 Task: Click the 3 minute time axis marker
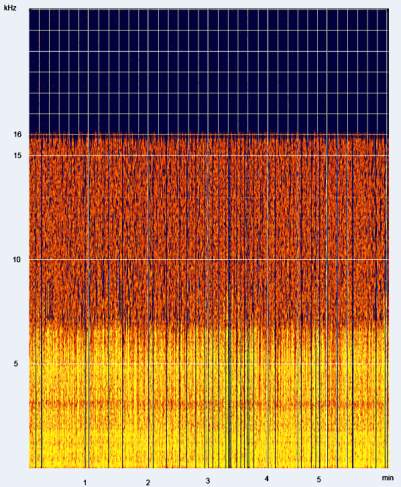(208, 481)
